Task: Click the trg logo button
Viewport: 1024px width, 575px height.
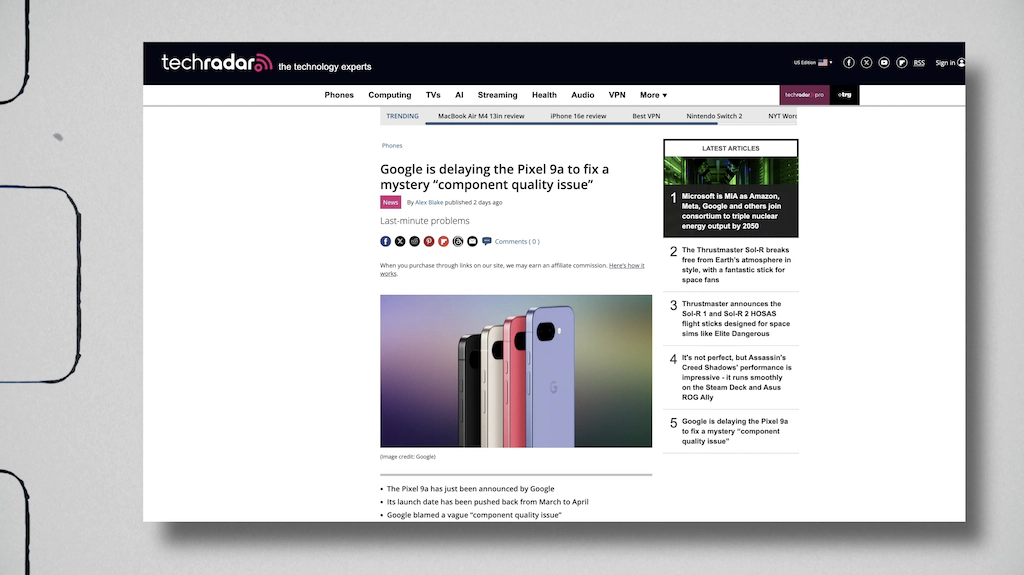Action: pos(844,95)
